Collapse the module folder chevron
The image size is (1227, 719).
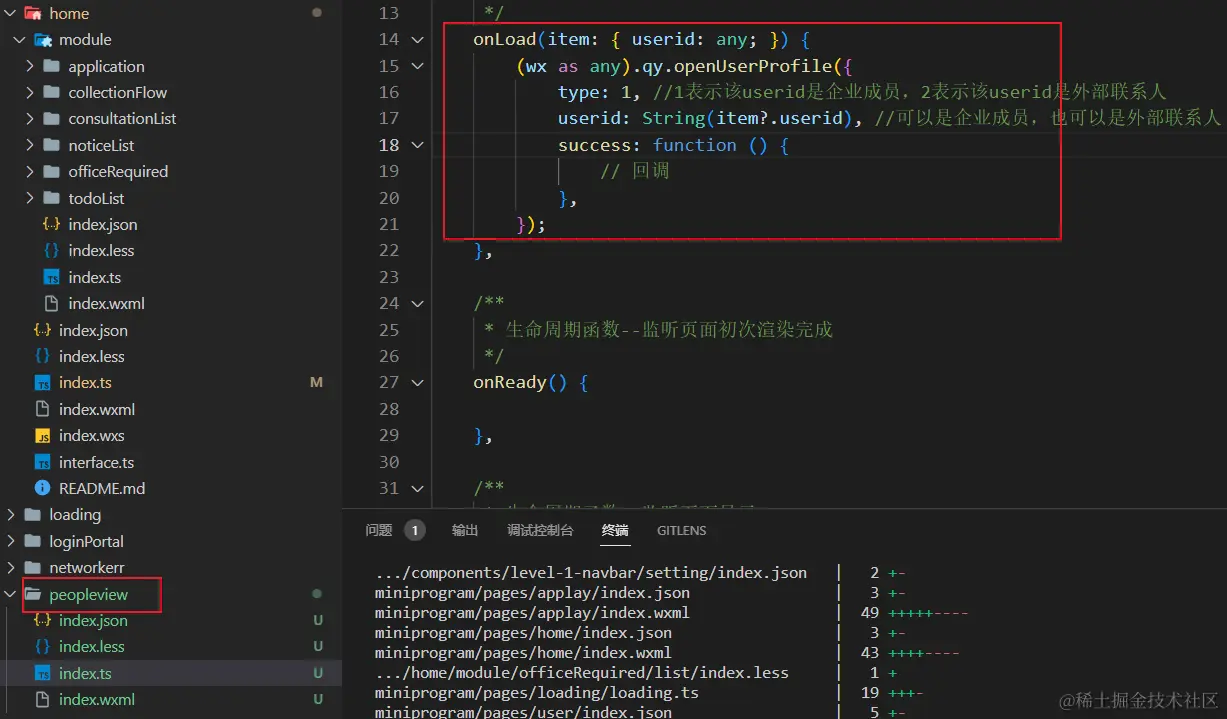pos(19,40)
